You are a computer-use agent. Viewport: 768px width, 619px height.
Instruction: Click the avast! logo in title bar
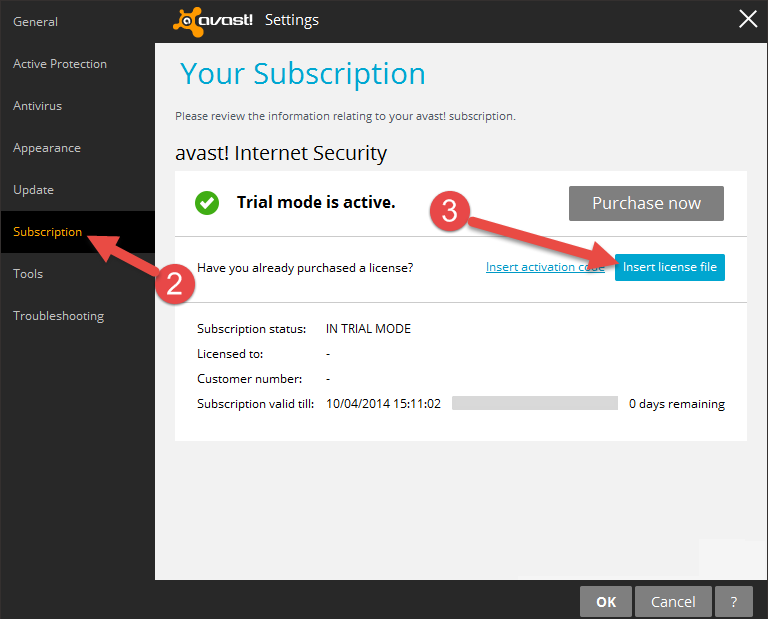coord(214,20)
